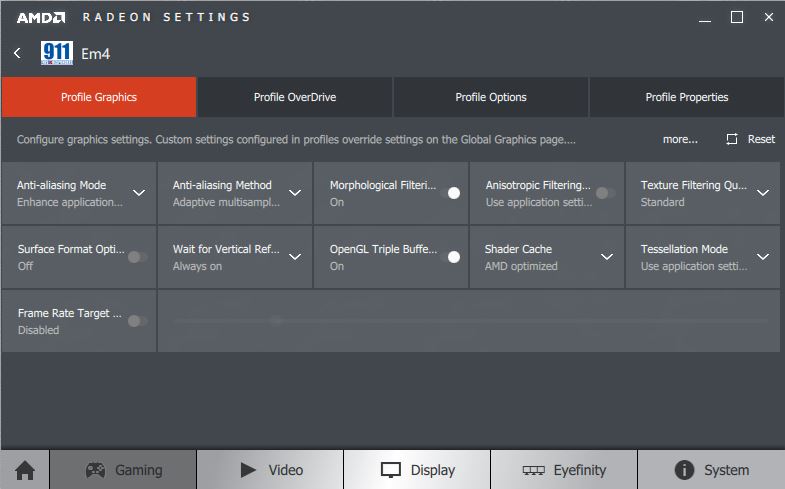Toggle Morphological Filtering switch off
The image size is (785, 489).
[x=451, y=193]
